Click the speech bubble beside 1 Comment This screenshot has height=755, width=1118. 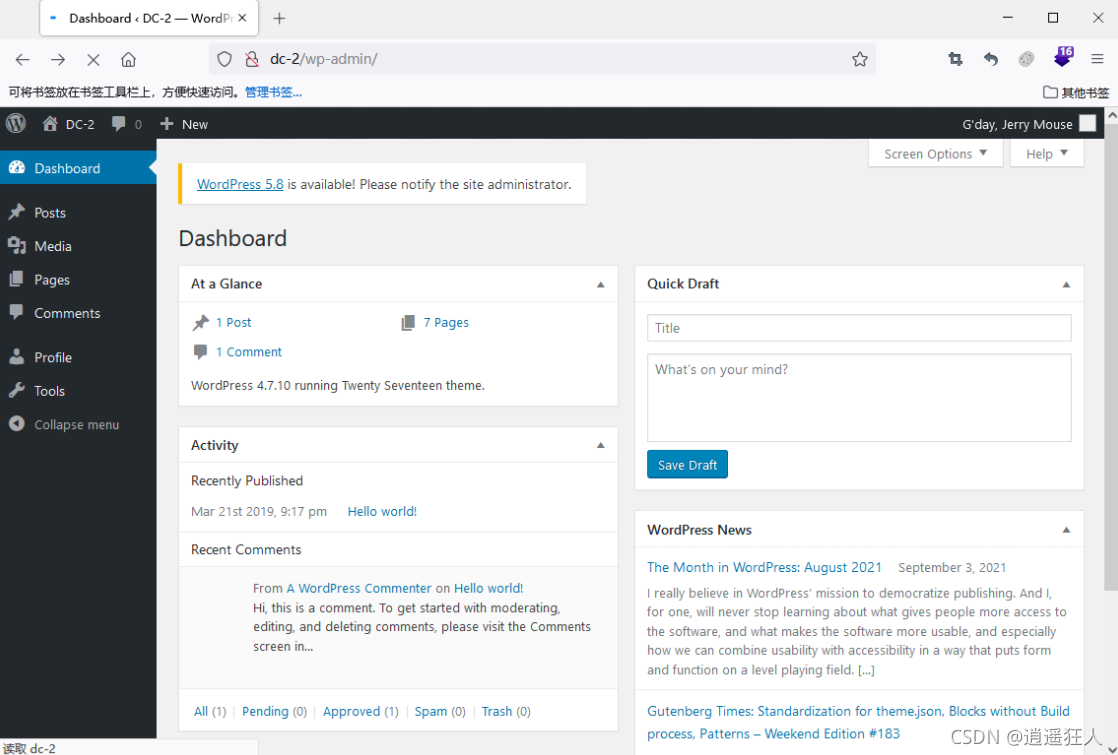coord(200,351)
